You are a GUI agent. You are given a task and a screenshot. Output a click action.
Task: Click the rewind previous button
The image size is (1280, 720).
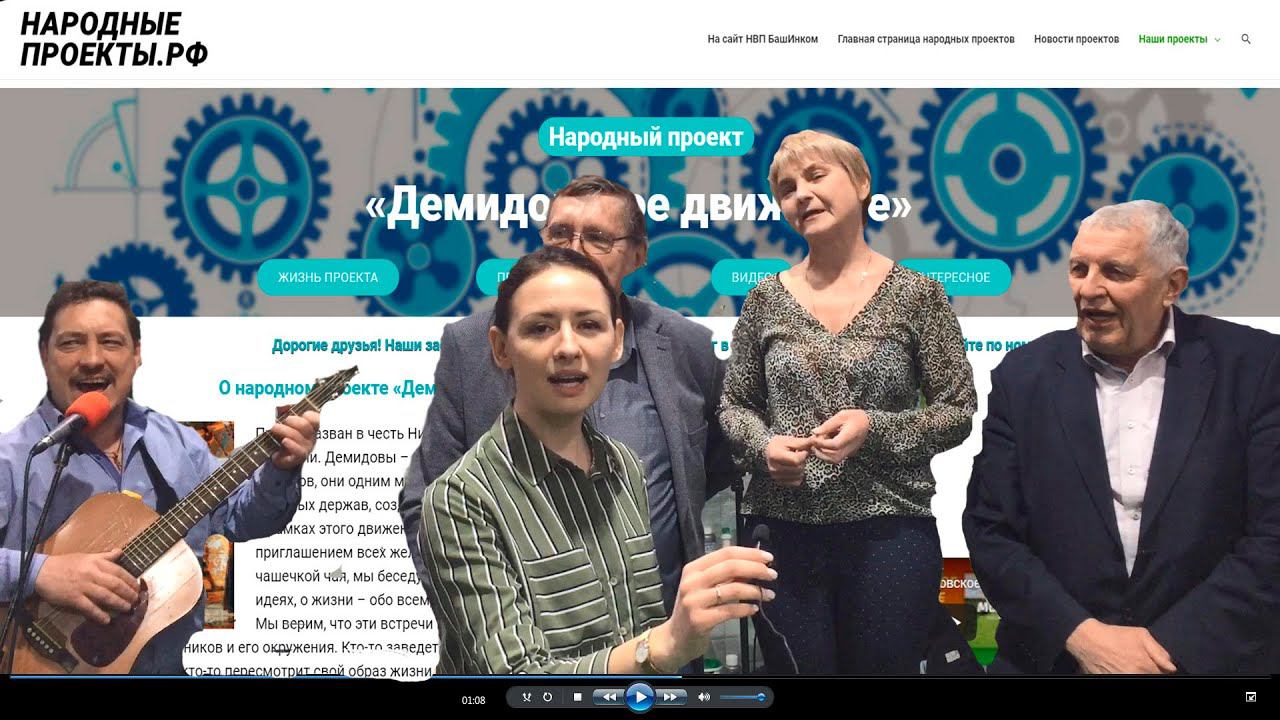coord(607,697)
